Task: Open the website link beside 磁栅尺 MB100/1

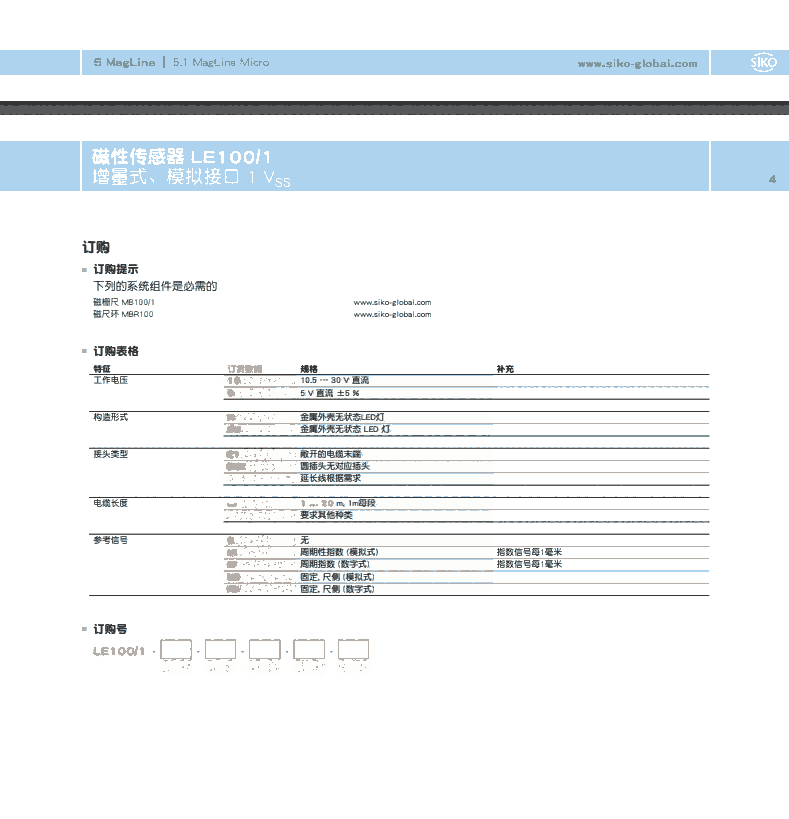Action: [x=392, y=302]
